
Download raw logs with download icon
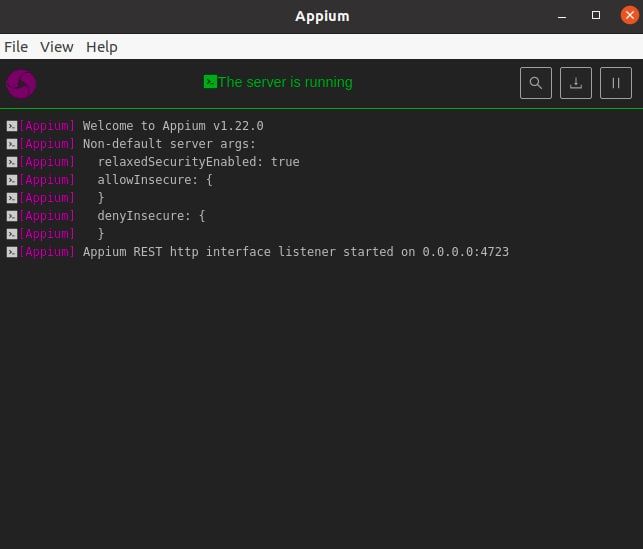576,83
